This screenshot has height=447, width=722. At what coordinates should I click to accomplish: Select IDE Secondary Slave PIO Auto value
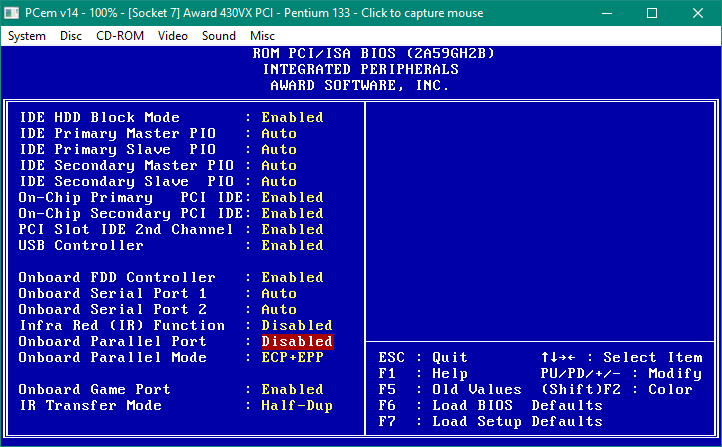click(x=279, y=181)
